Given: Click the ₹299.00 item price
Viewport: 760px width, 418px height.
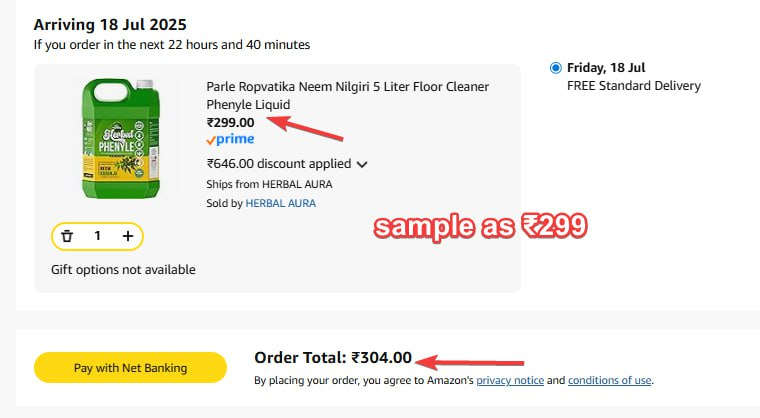Looking at the screenshot, I should point(230,123).
